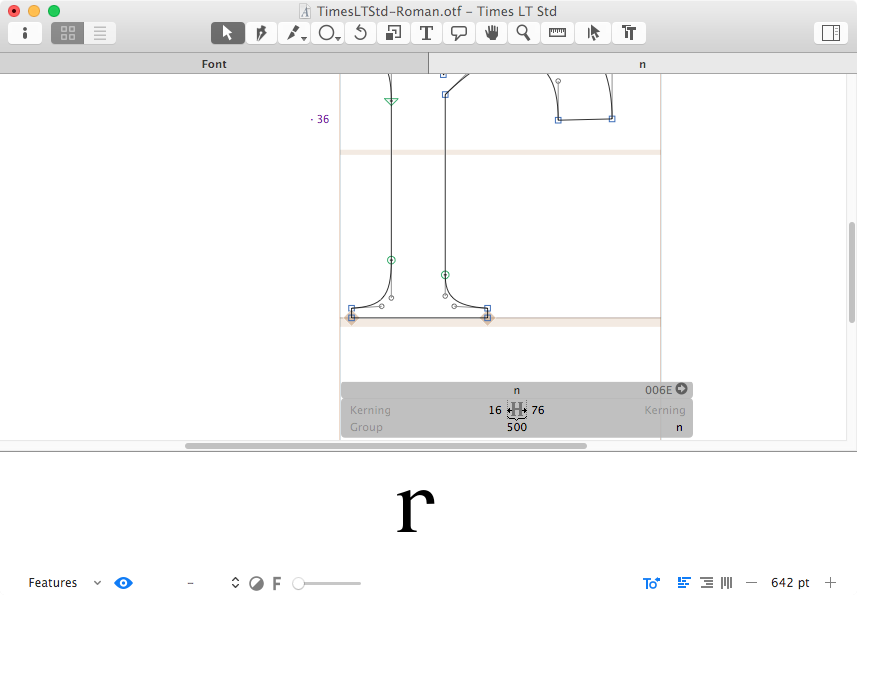Viewport: 871px width, 699px height.
Task: Switch to grid view mode
Action: tap(68, 33)
